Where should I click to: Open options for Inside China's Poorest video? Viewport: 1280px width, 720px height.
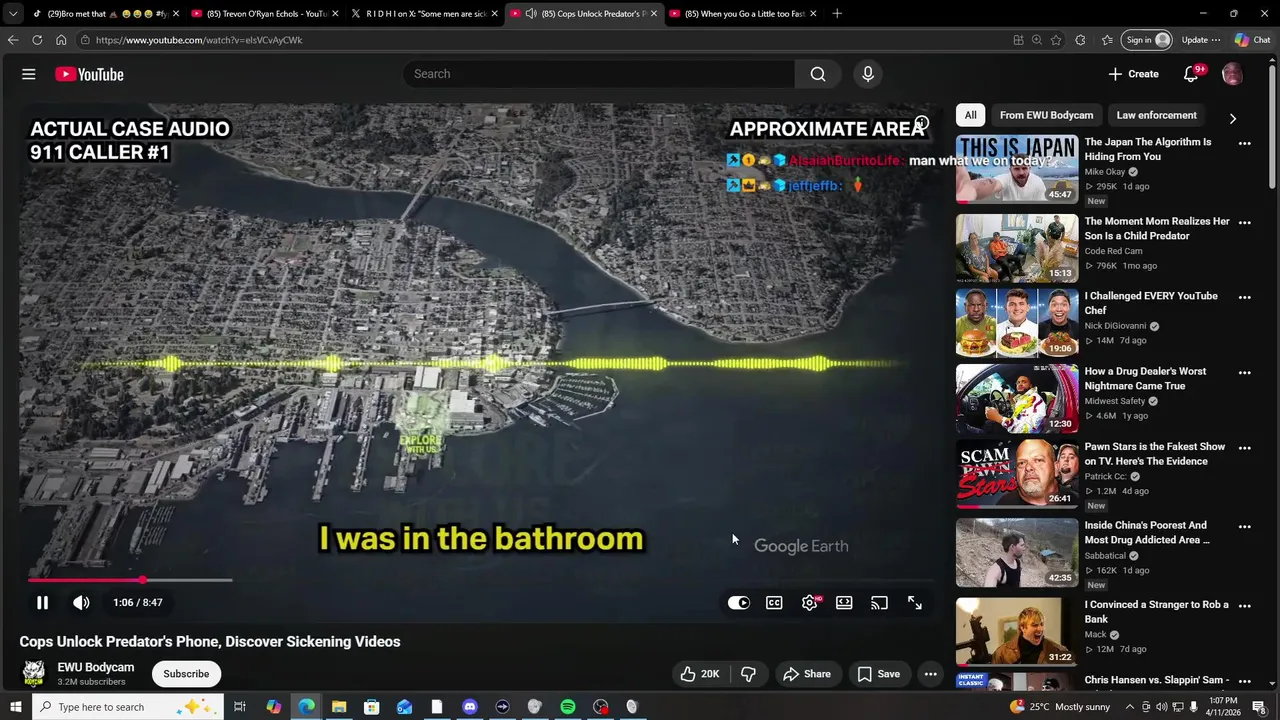click(x=1245, y=527)
